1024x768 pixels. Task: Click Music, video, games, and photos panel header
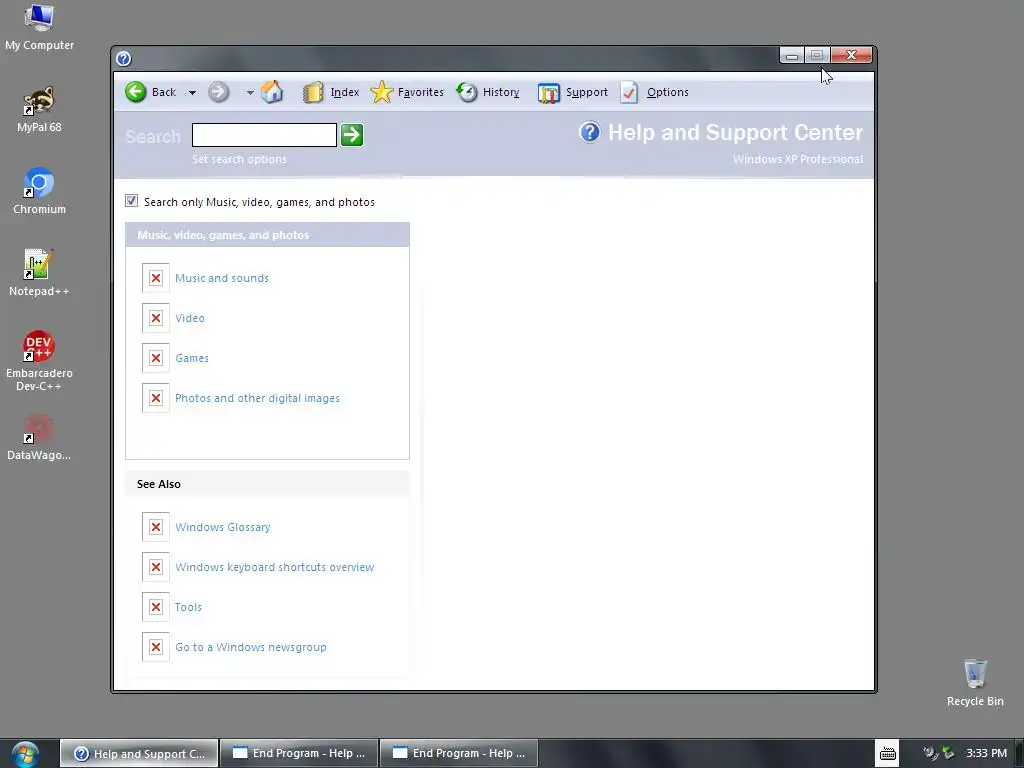click(267, 235)
